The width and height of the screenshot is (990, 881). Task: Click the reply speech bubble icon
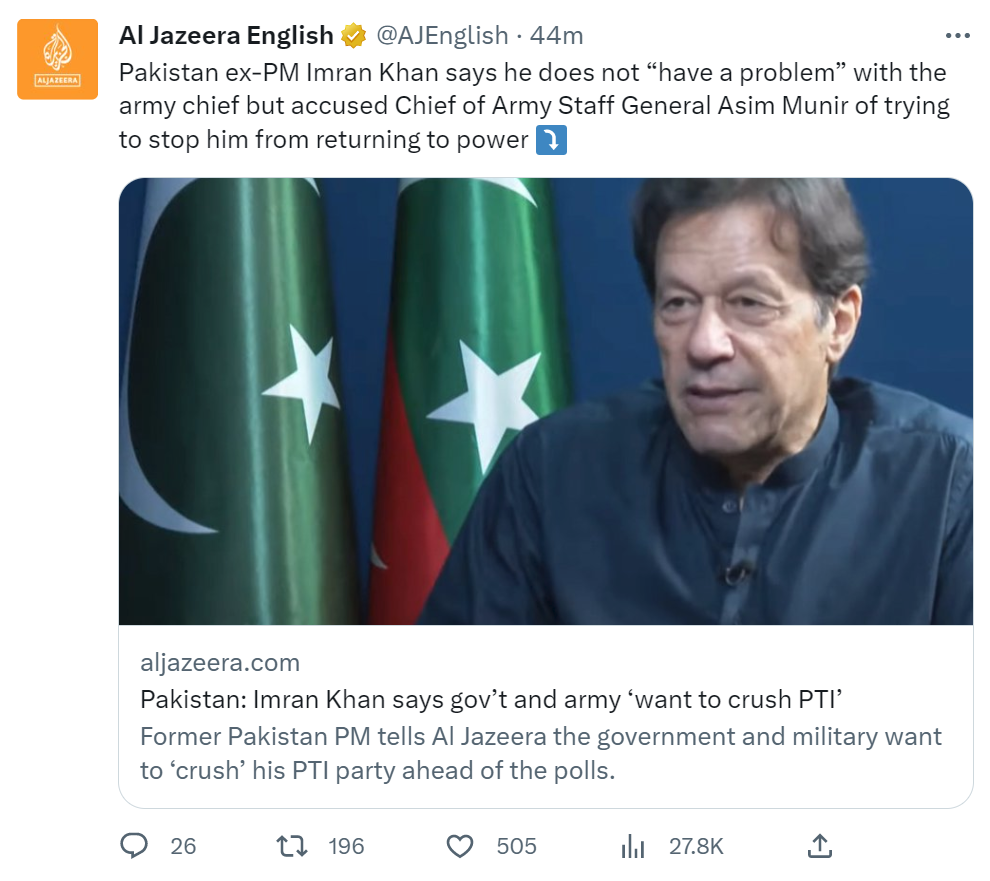134,846
